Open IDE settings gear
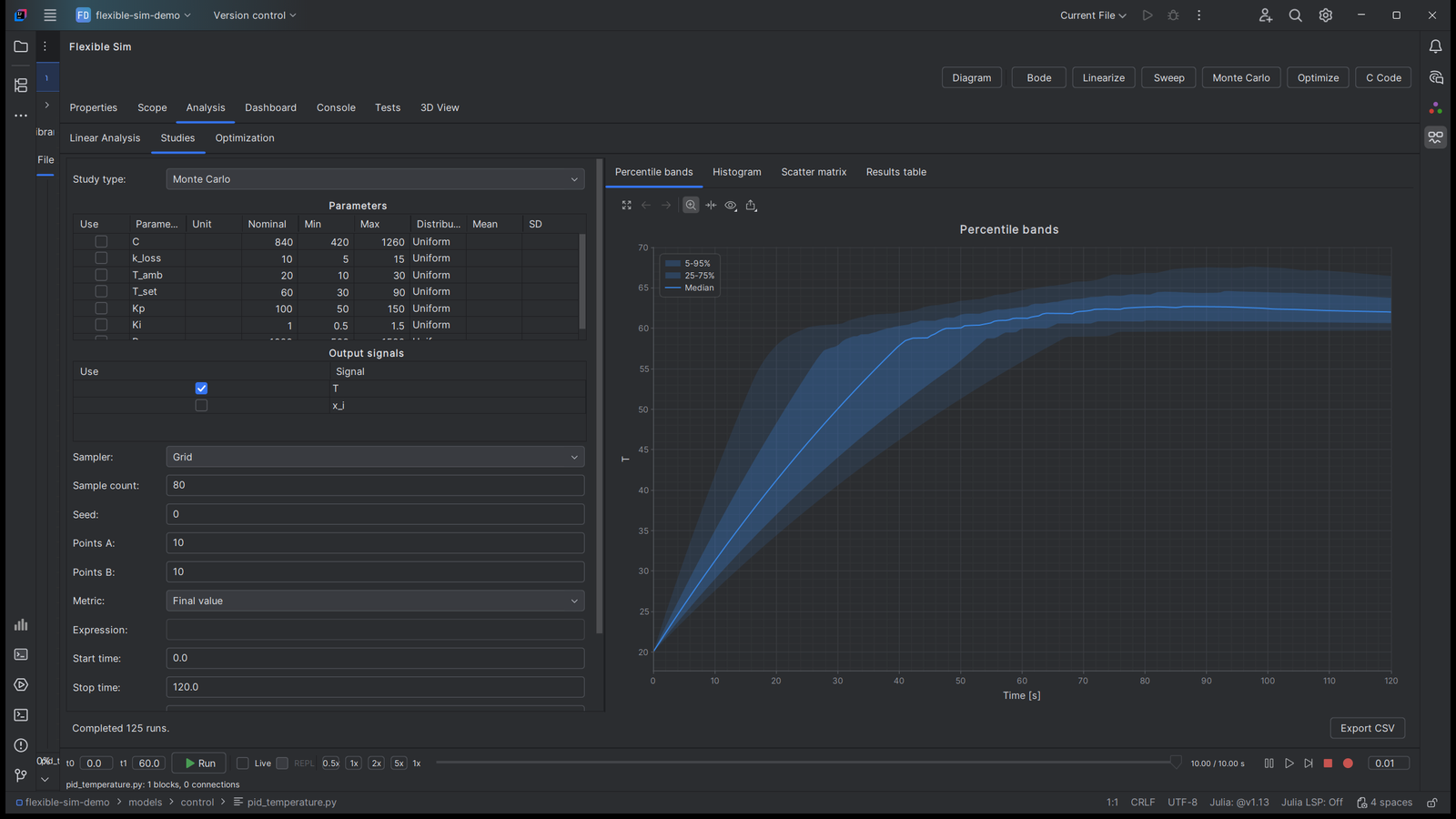This screenshot has height=819, width=1456. click(1325, 15)
